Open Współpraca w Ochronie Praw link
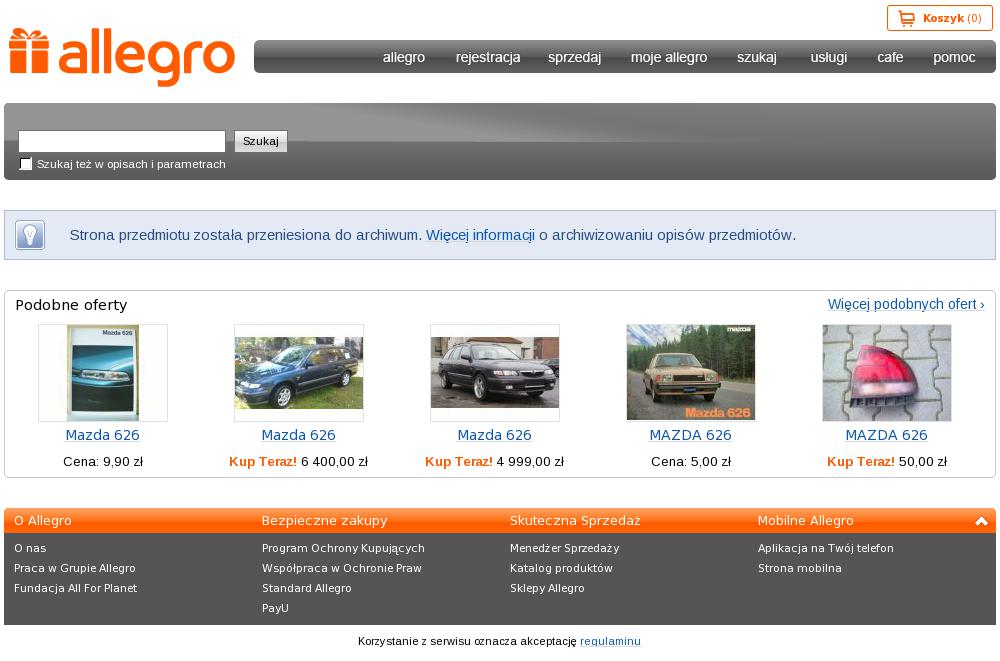 (342, 568)
